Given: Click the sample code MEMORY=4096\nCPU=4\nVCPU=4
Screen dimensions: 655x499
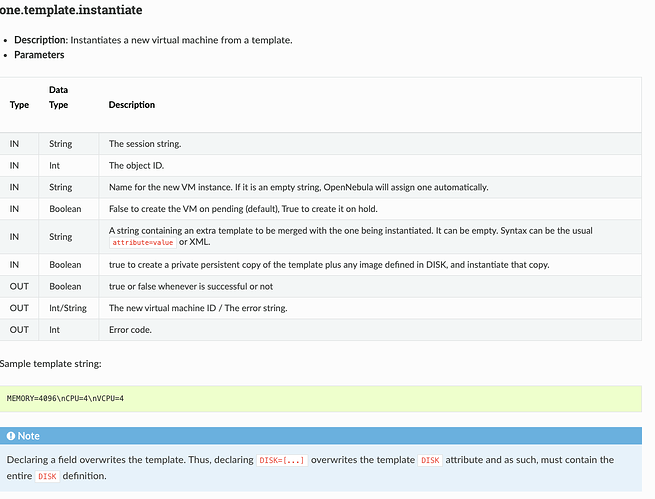Looking at the screenshot, I should pyautogui.click(x=65, y=398).
